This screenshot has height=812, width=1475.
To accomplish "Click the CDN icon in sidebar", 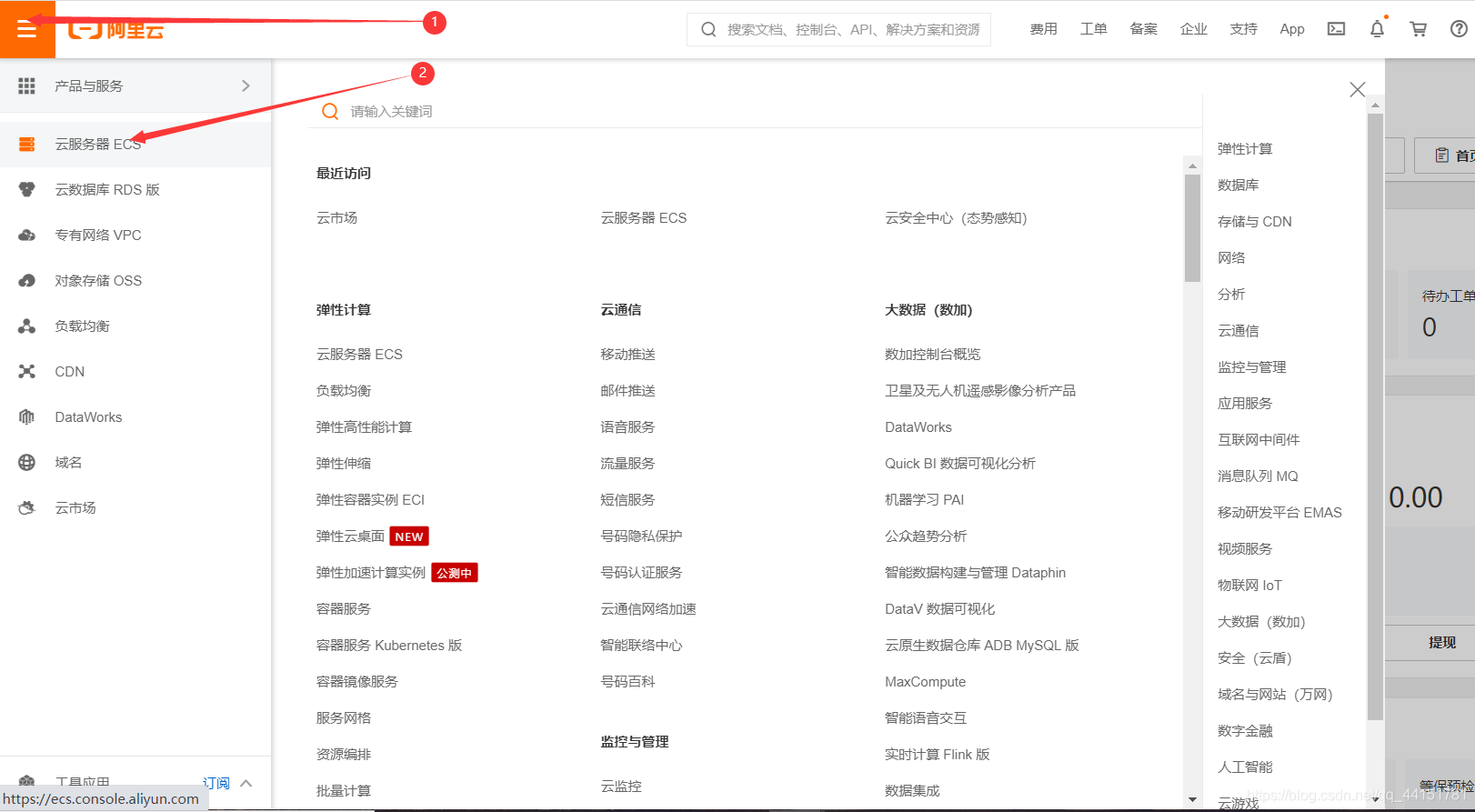I will point(26,371).
